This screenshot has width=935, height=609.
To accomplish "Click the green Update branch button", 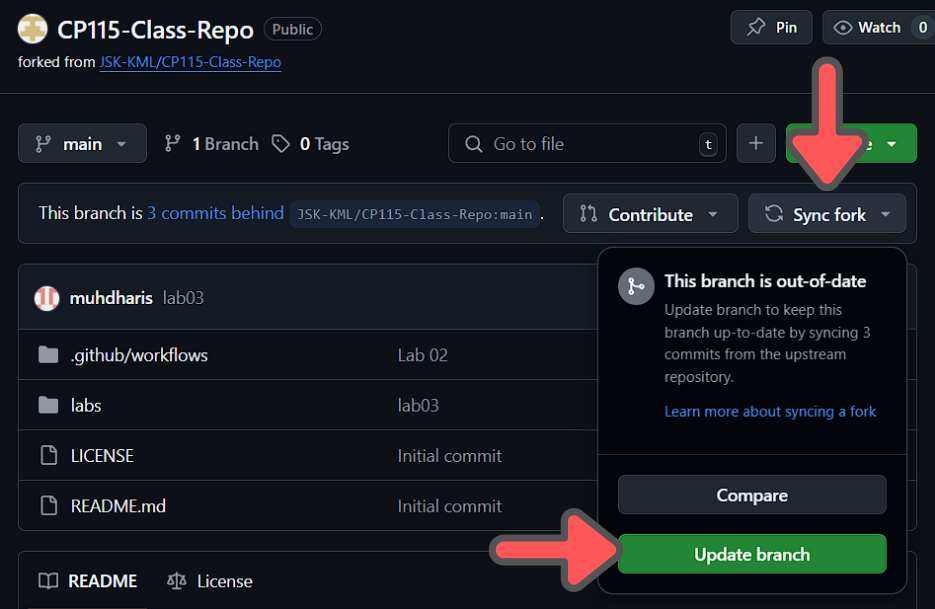I will [752, 554].
